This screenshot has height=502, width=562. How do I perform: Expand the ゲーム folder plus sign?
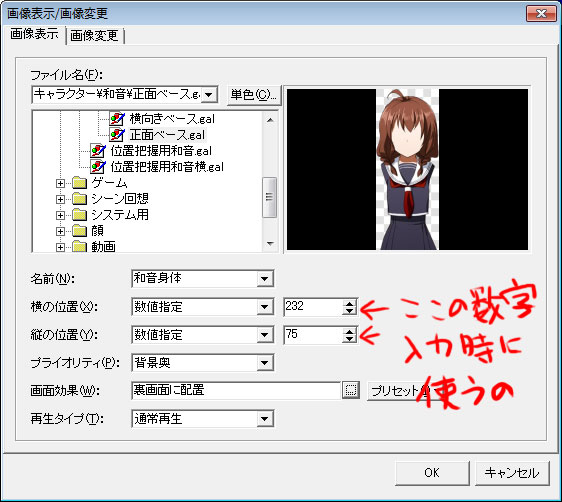coord(60,183)
